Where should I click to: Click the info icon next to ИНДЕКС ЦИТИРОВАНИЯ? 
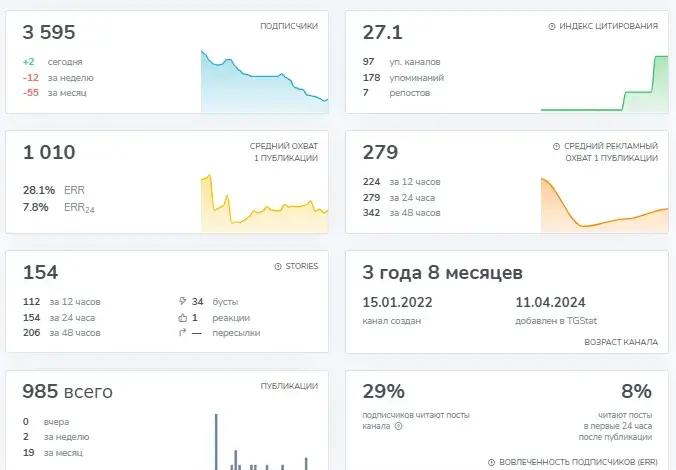coord(551,26)
